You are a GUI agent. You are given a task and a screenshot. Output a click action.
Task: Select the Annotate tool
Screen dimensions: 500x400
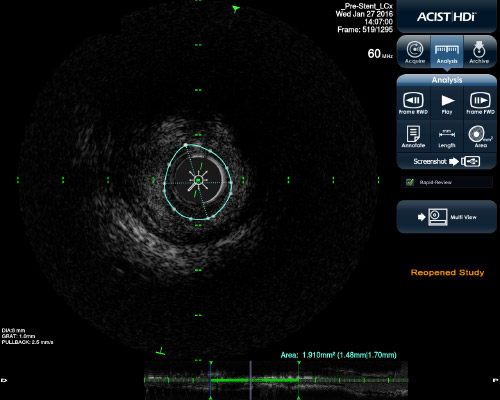(413, 136)
